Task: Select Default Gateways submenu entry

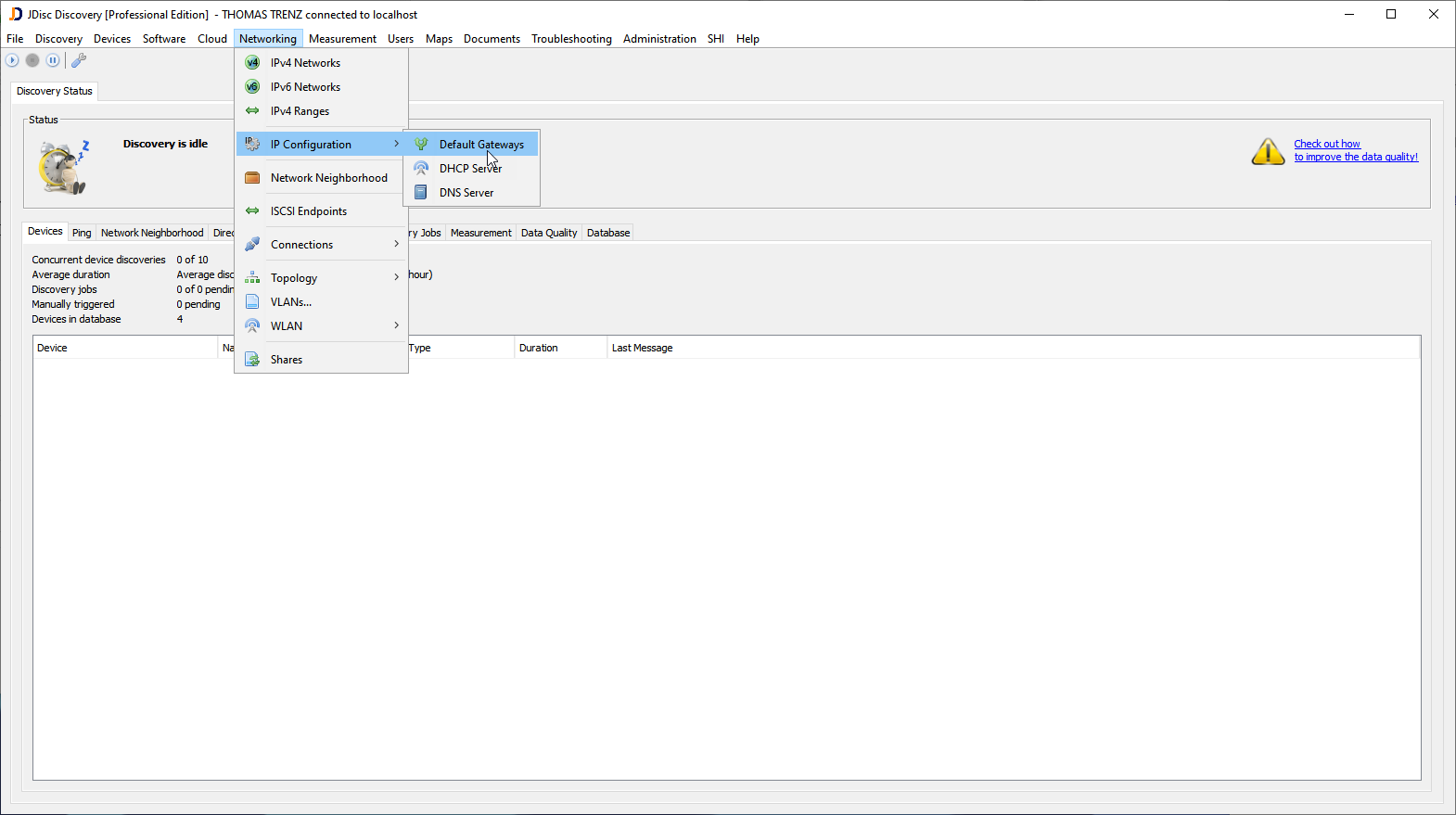Action: (471, 145)
